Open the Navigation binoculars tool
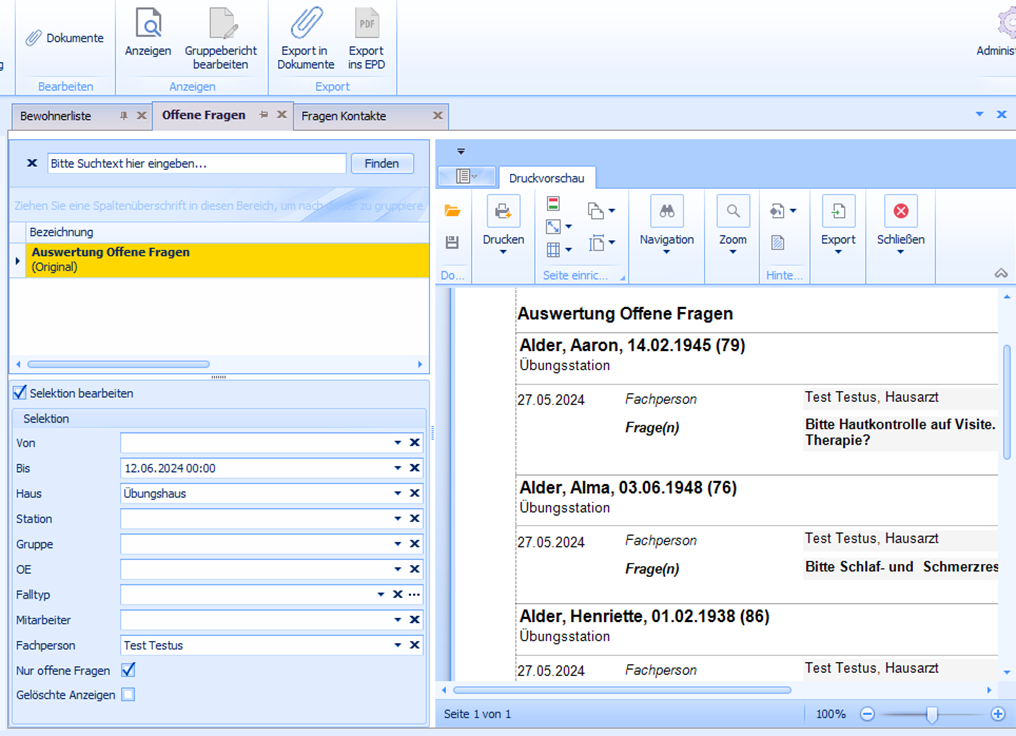The height and width of the screenshot is (736, 1016). (666, 211)
